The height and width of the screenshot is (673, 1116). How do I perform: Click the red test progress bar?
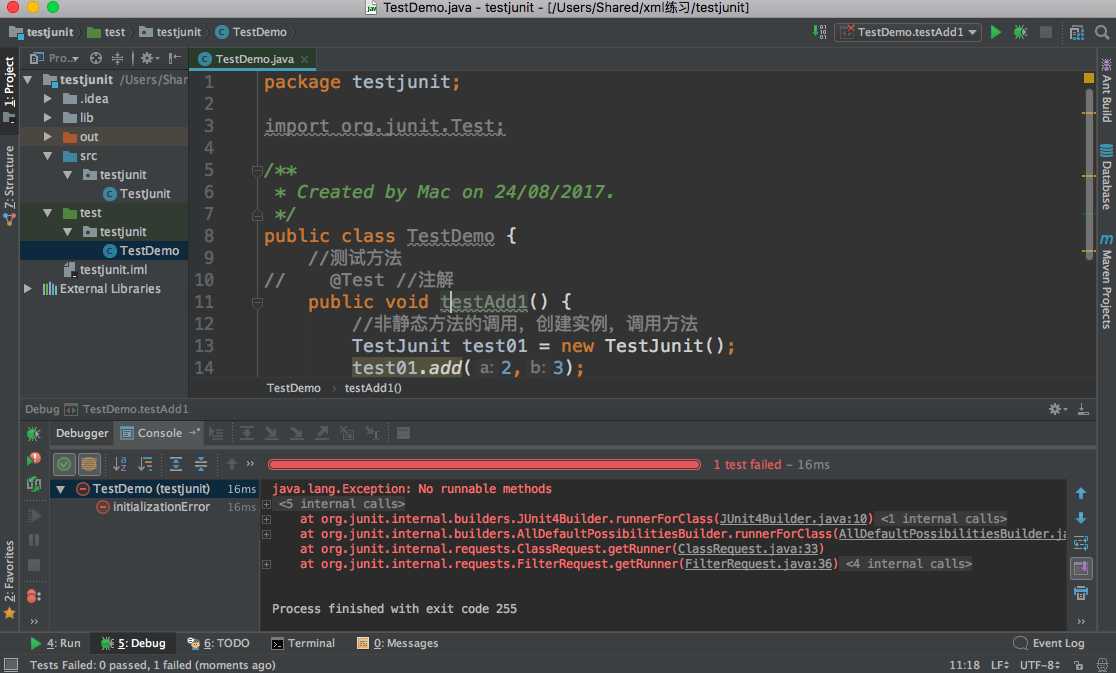click(x=485, y=465)
